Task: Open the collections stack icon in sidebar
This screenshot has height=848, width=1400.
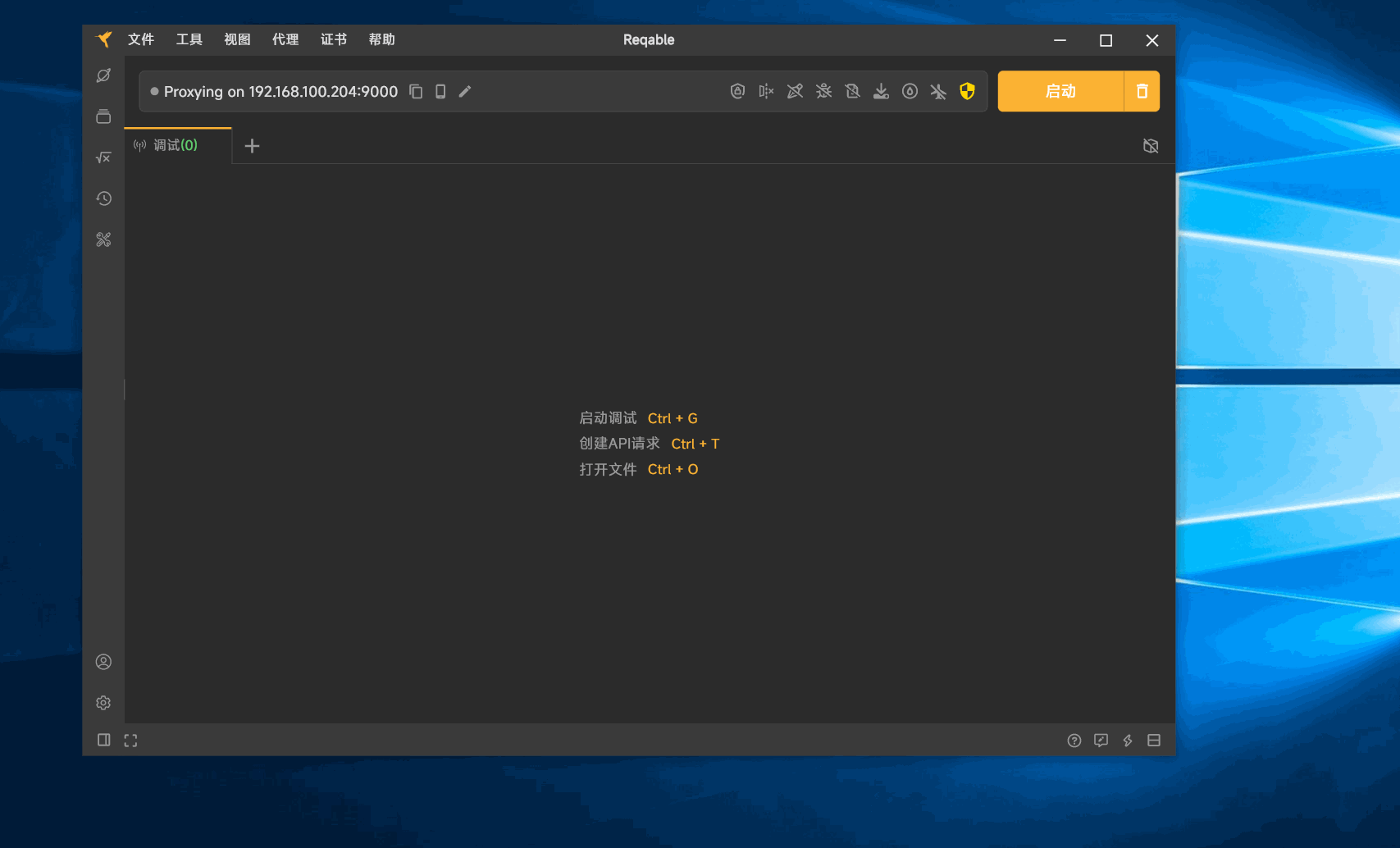Action: [103, 116]
